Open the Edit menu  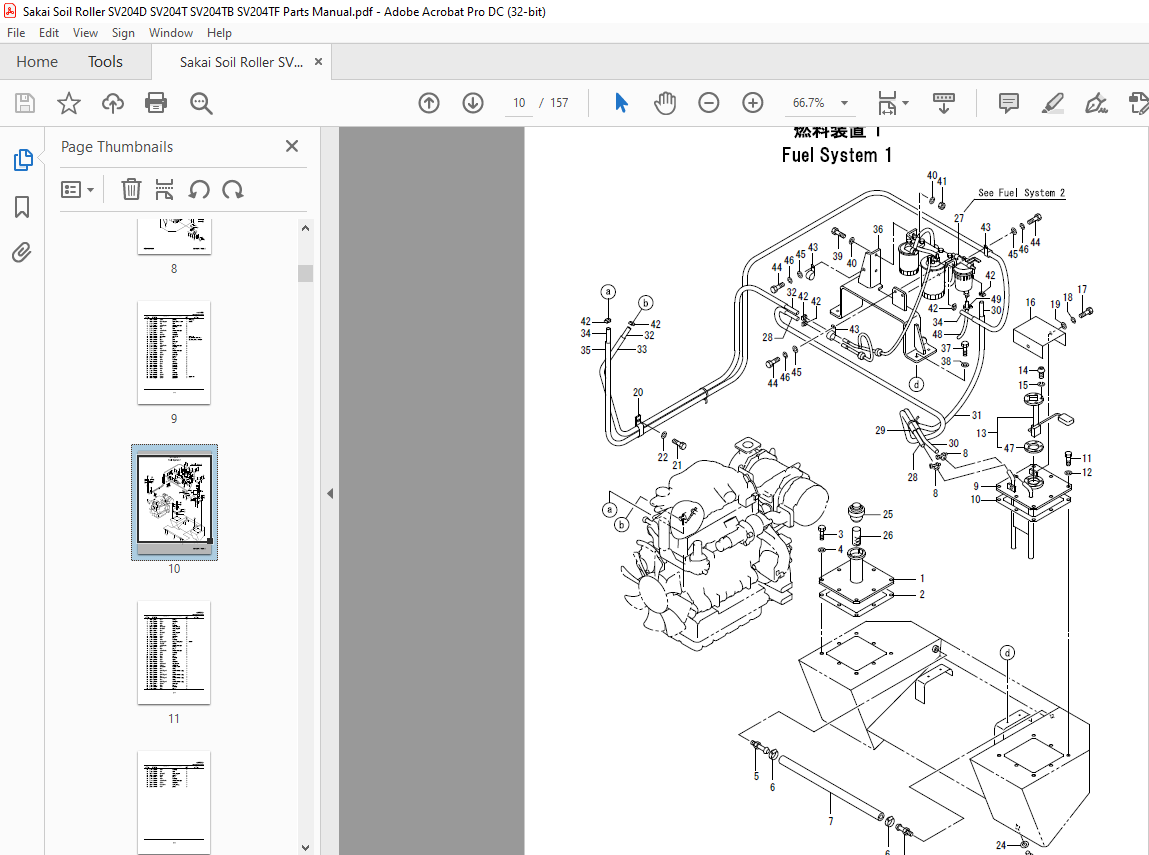click(x=49, y=33)
